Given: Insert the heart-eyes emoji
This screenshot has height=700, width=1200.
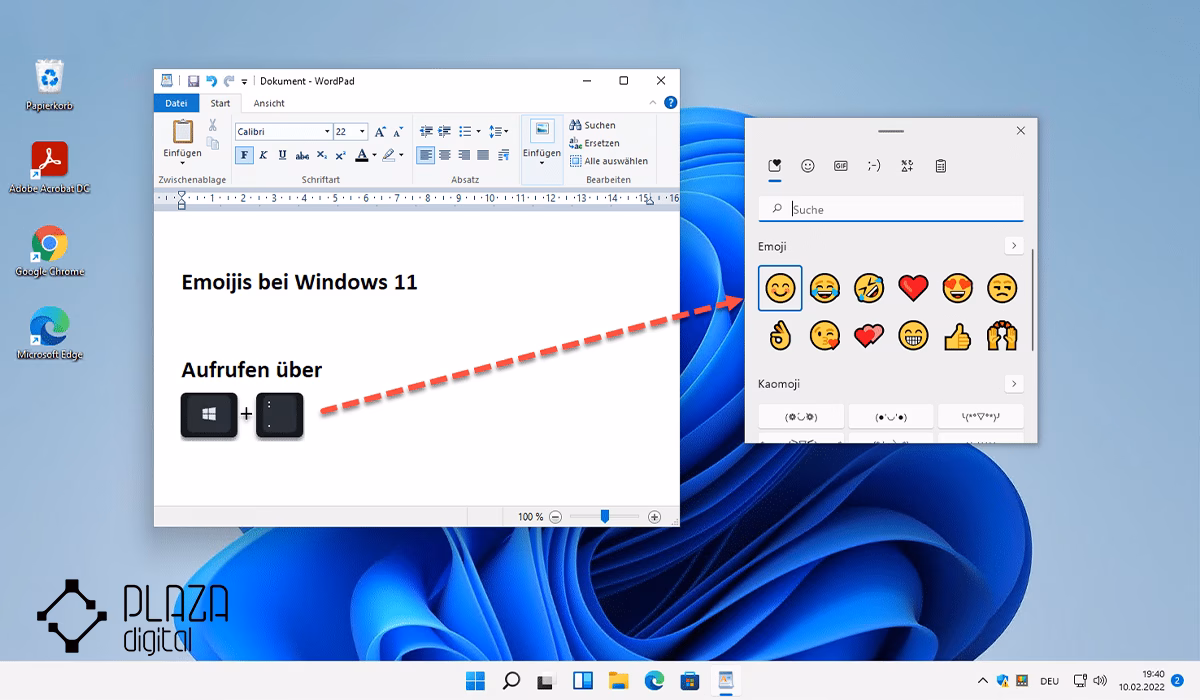Looking at the screenshot, I should point(958,288).
